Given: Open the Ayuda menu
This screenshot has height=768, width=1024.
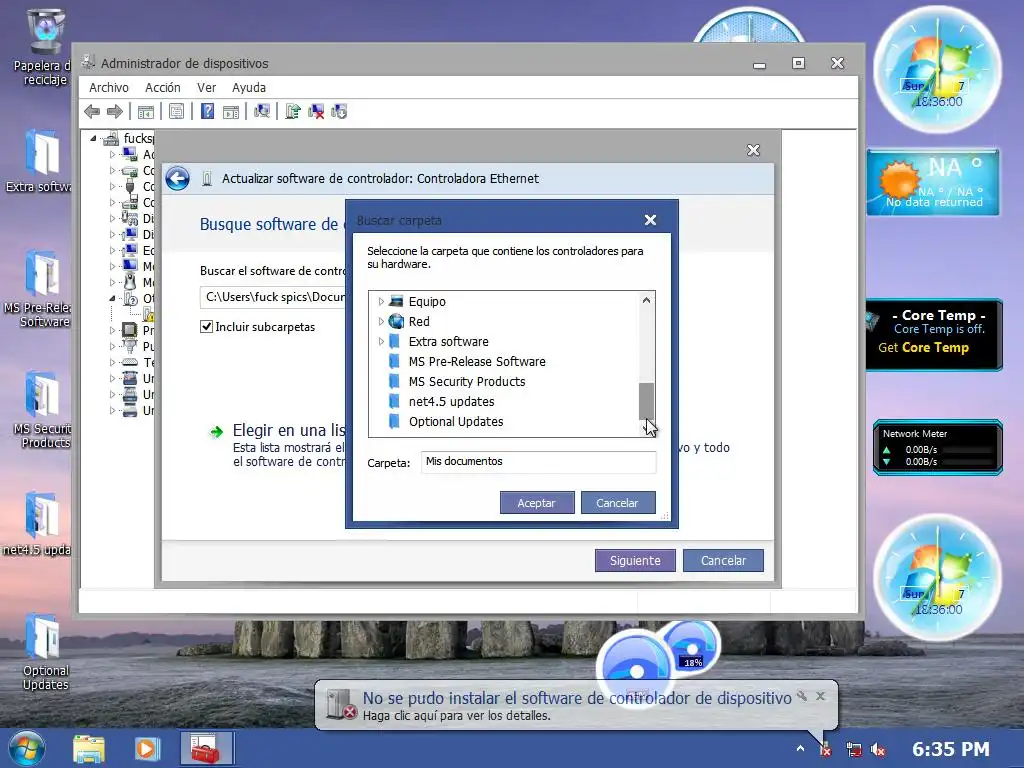Looking at the screenshot, I should 249,88.
